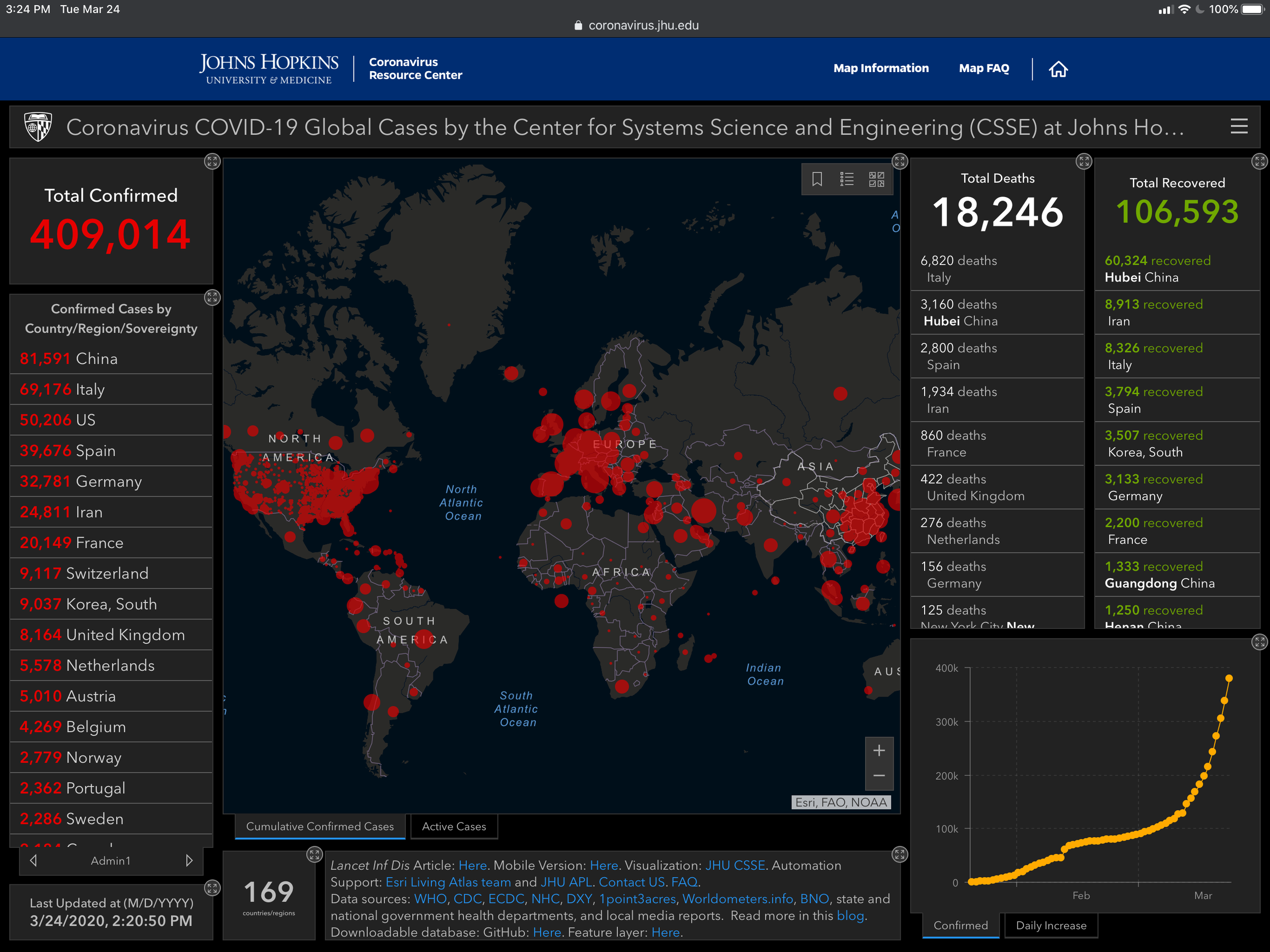
Task: Open the basemap gallery grid icon
Action: [x=876, y=179]
